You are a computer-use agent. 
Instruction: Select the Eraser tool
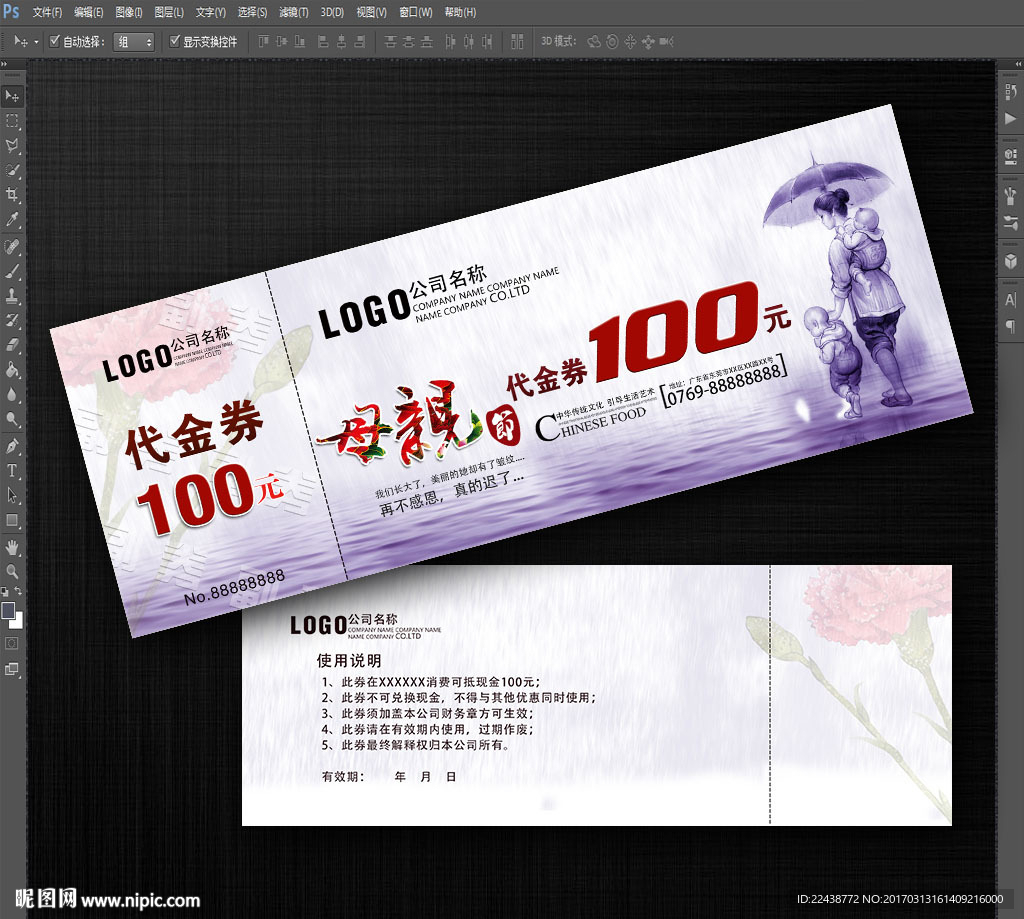[x=12, y=345]
